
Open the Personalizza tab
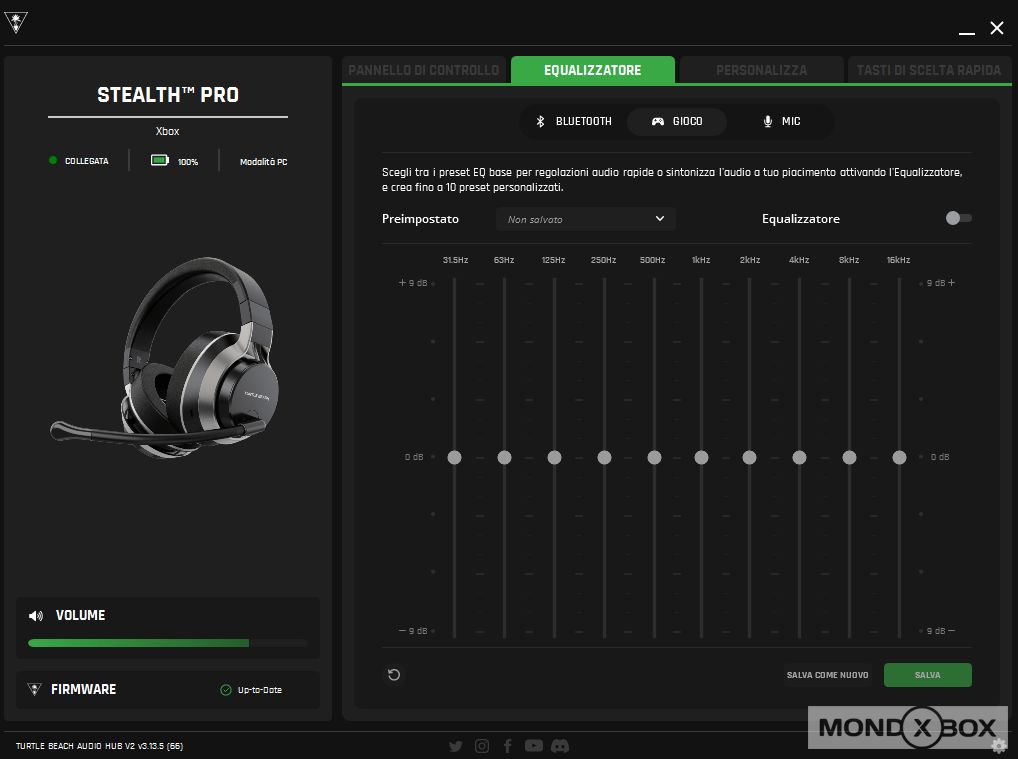click(761, 70)
